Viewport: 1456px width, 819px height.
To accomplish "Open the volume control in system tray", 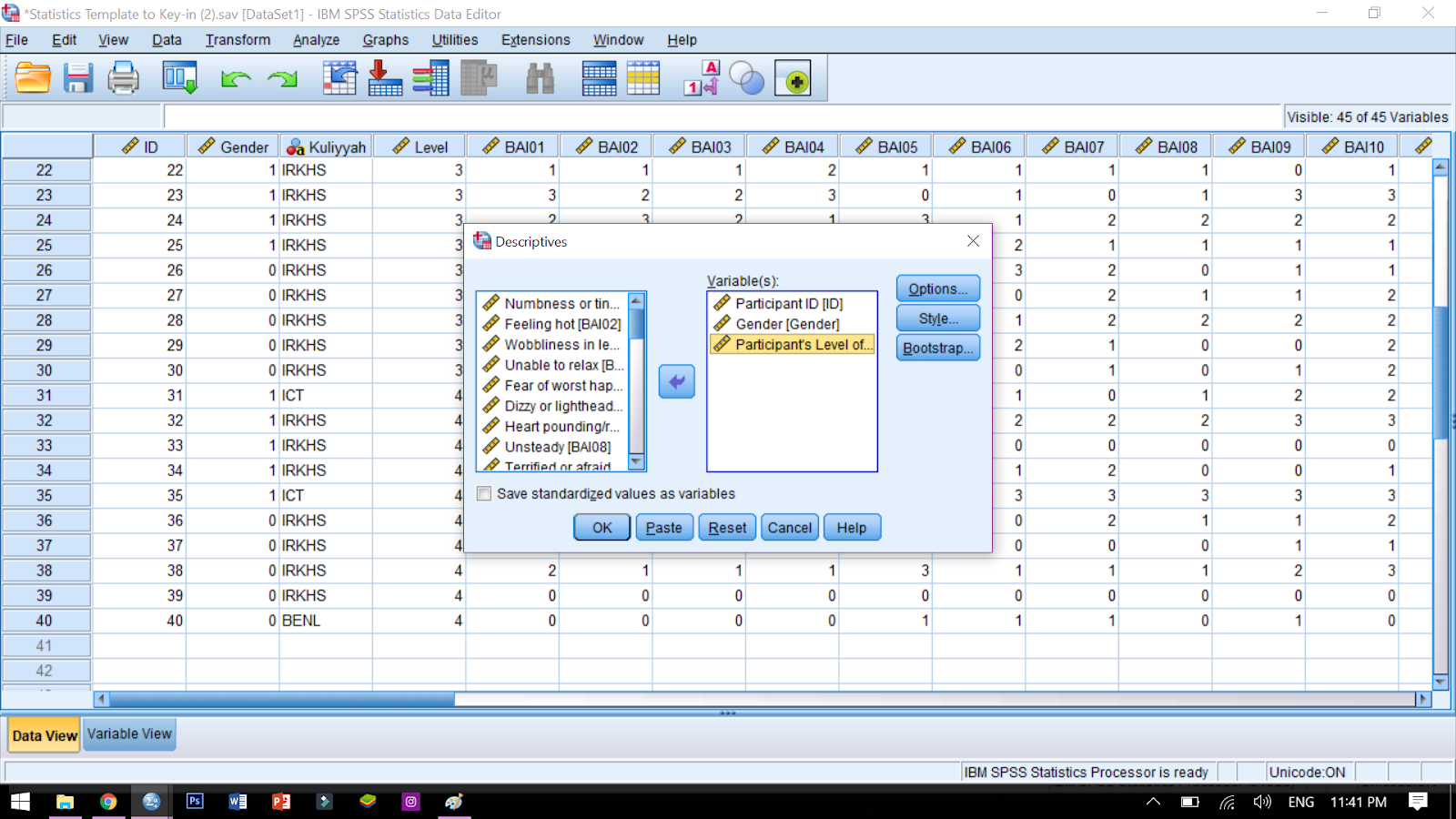I will click(1262, 802).
